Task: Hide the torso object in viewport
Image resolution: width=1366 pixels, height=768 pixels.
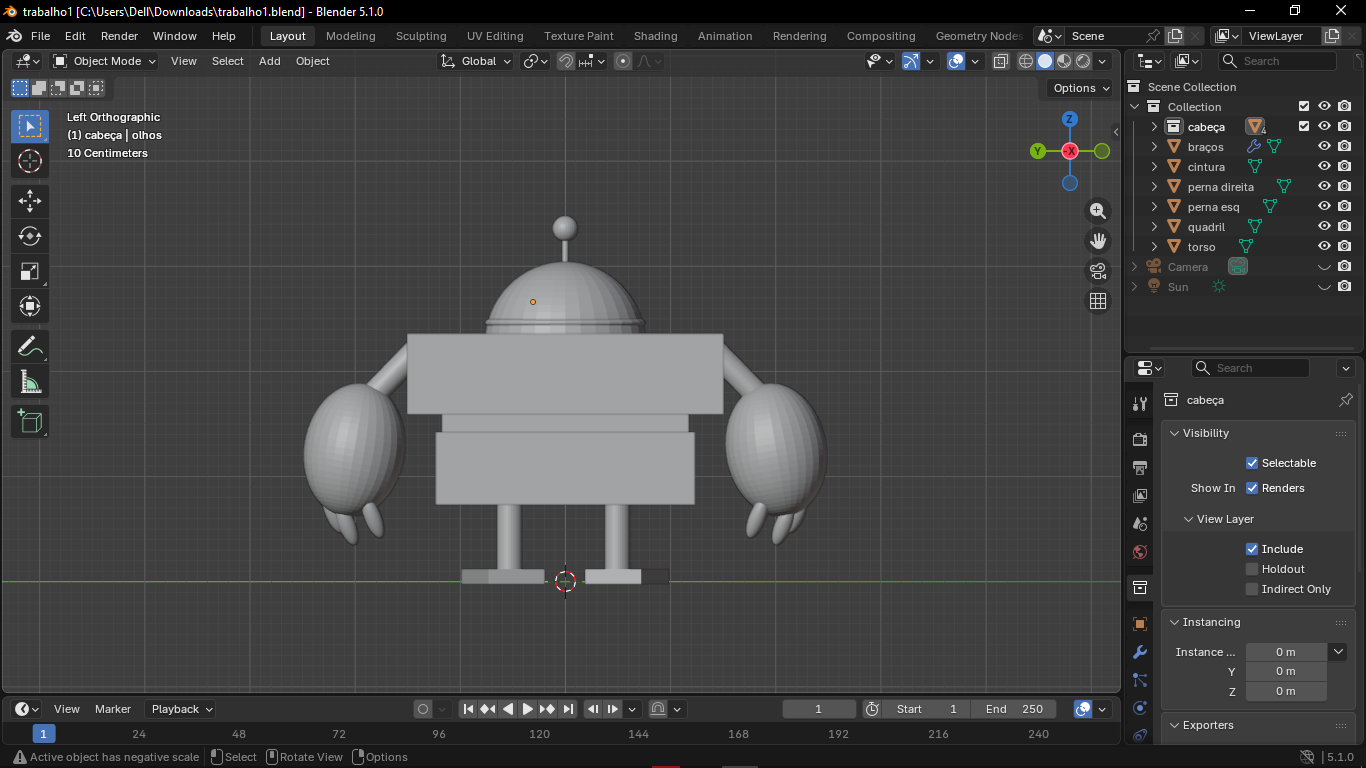Action: click(x=1324, y=247)
